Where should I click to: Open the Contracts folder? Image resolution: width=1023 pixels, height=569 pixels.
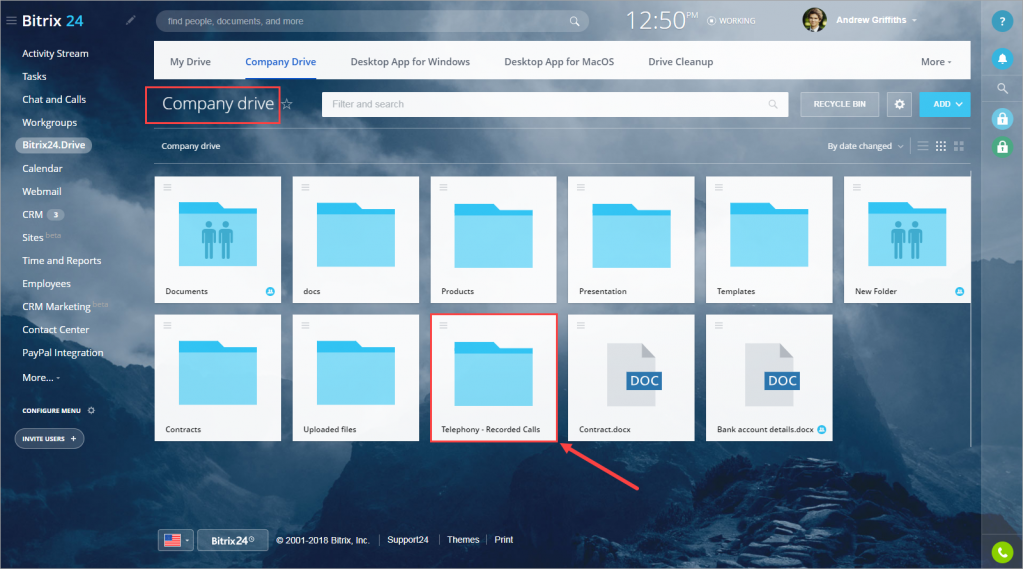pyautogui.click(x=218, y=378)
